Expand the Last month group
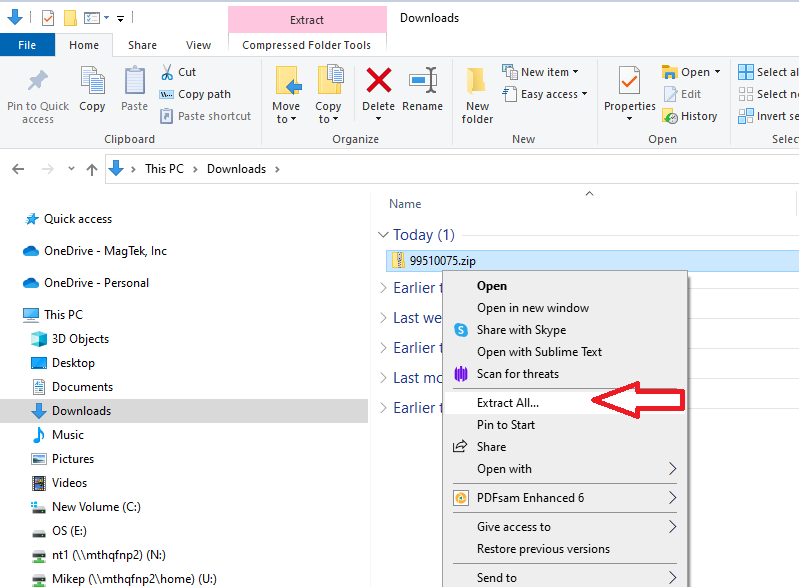Viewport: 799px width, 587px height. (x=383, y=378)
